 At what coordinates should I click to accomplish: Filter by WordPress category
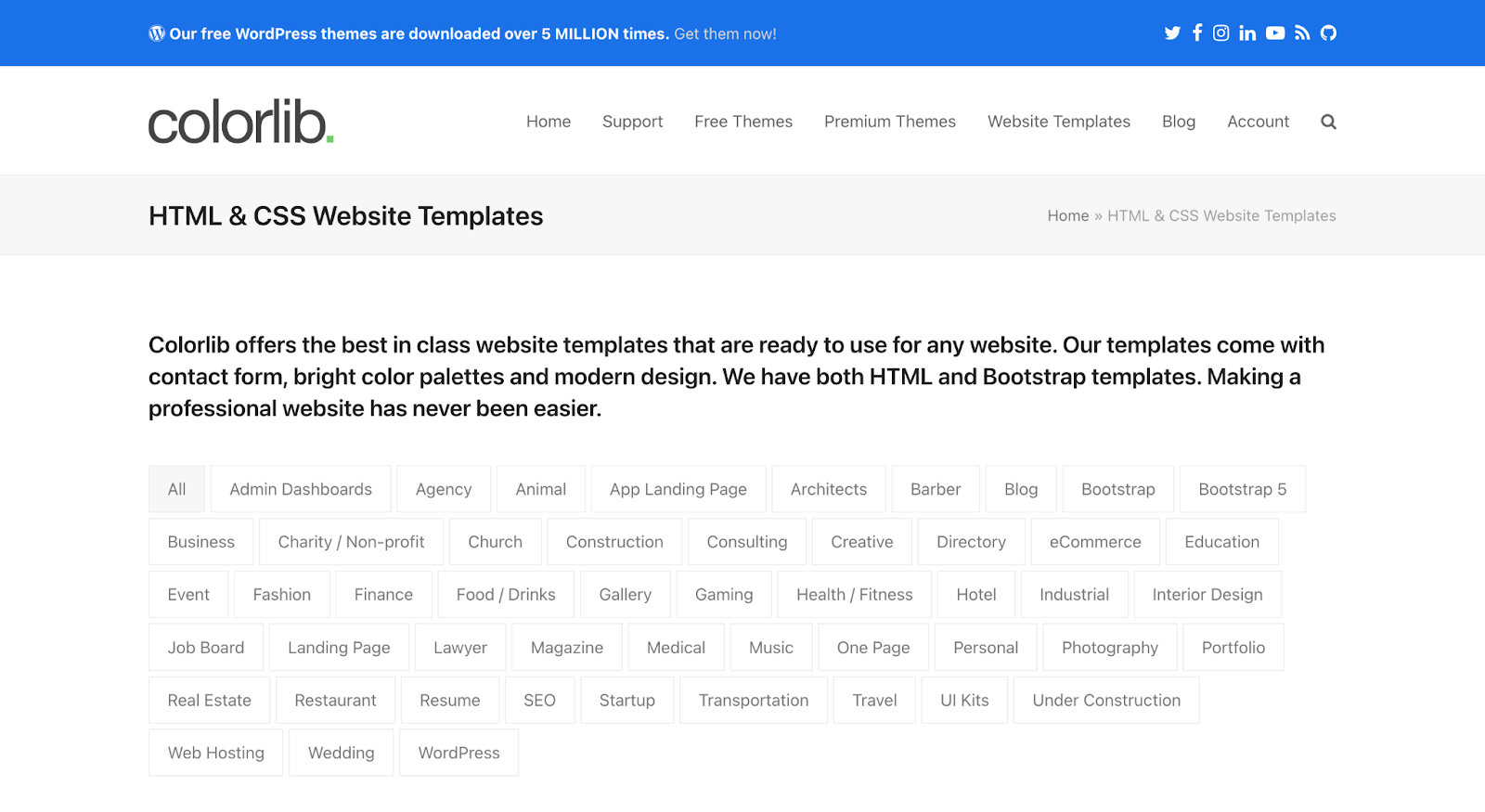pos(458,753)
